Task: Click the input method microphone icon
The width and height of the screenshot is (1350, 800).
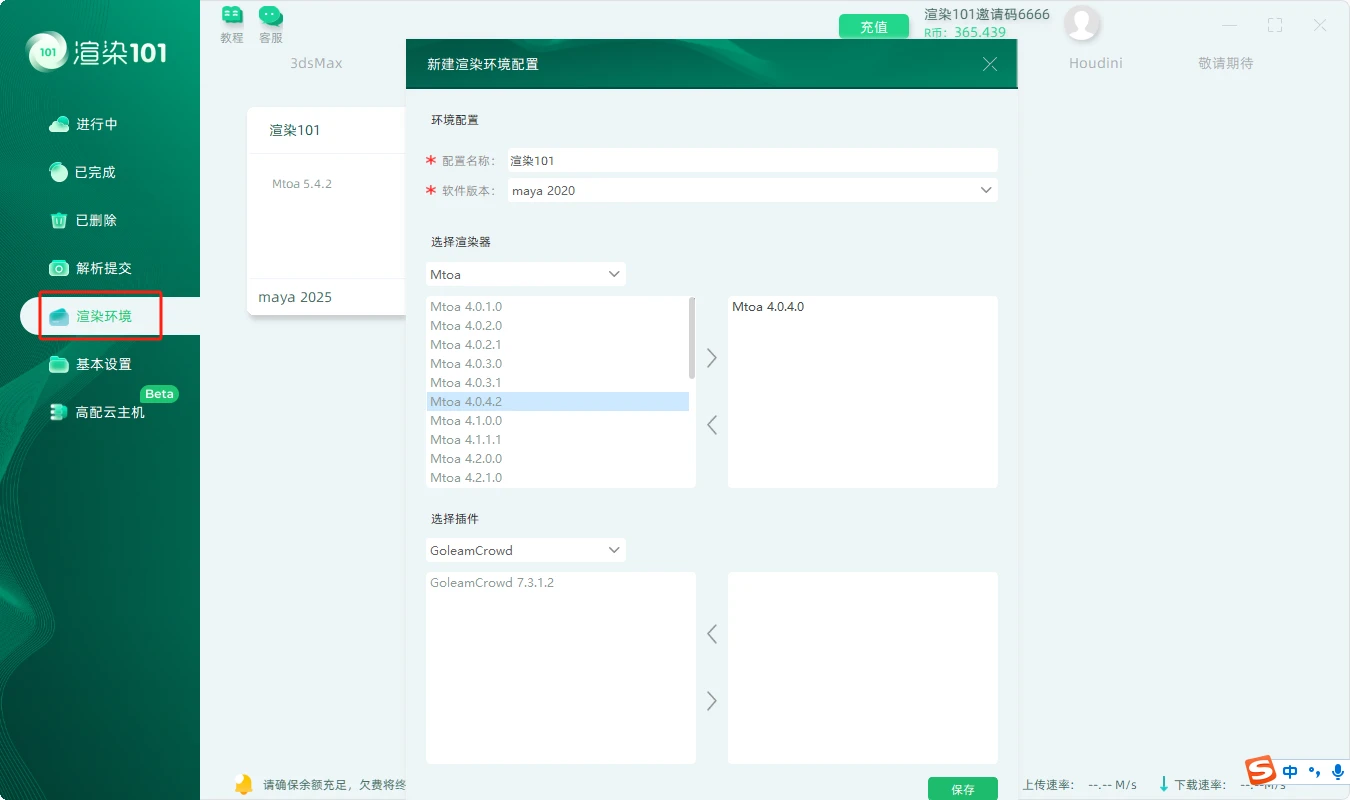Action: pyautogui.click(x=1337, y=771)
